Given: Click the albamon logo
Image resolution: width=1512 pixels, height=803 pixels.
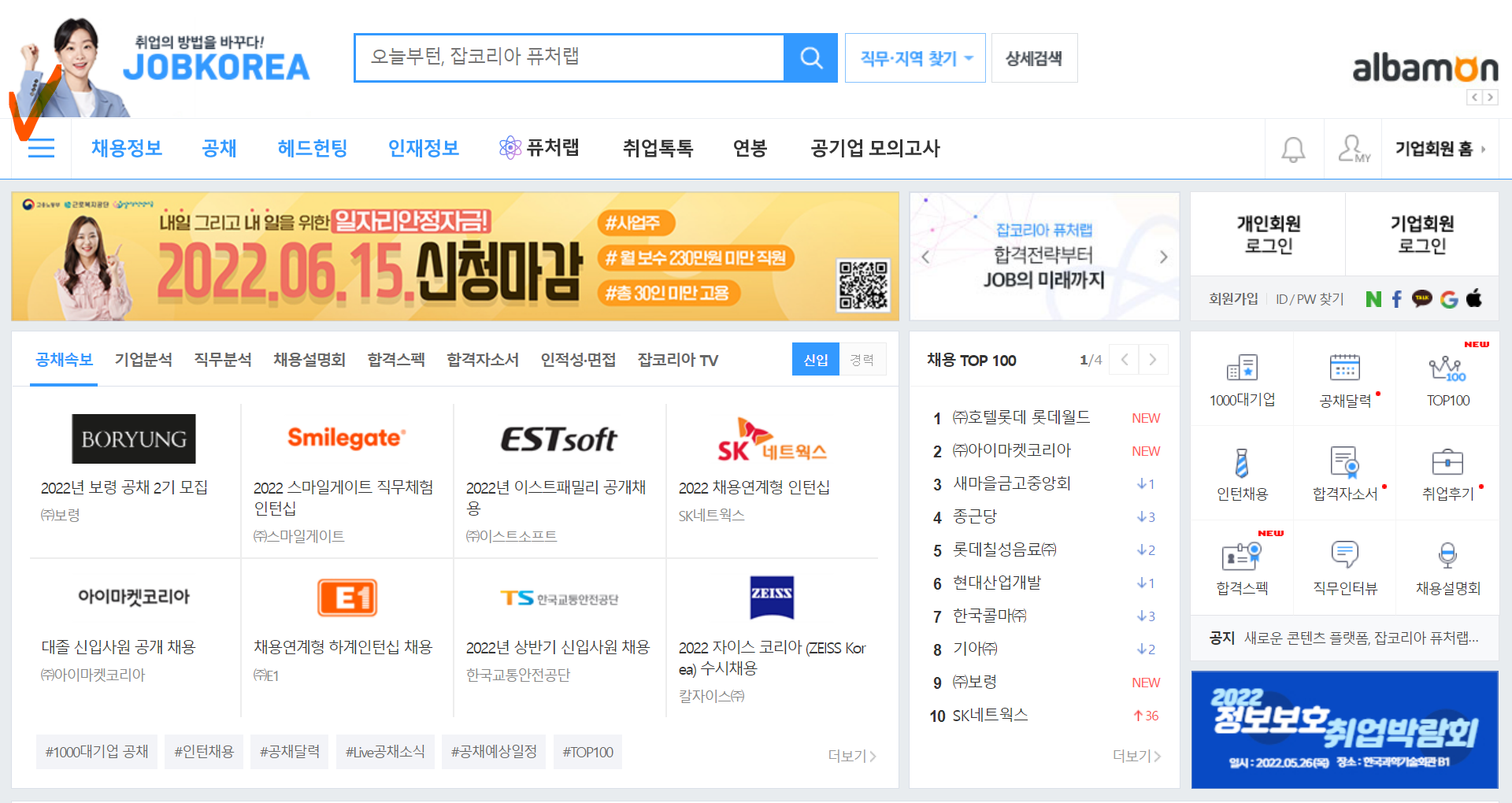Looking at the screenshot, I should click(1425, 69).
